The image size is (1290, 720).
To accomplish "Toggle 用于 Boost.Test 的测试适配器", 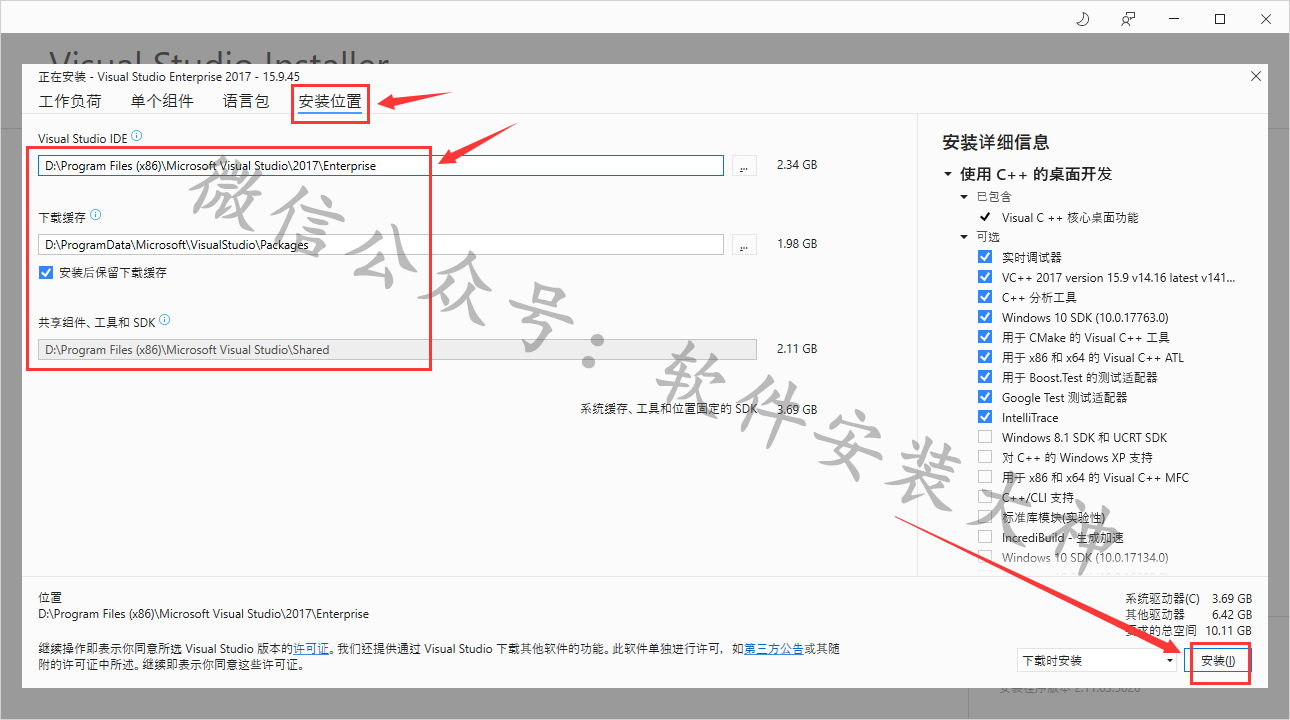I will tap(985, 377).
